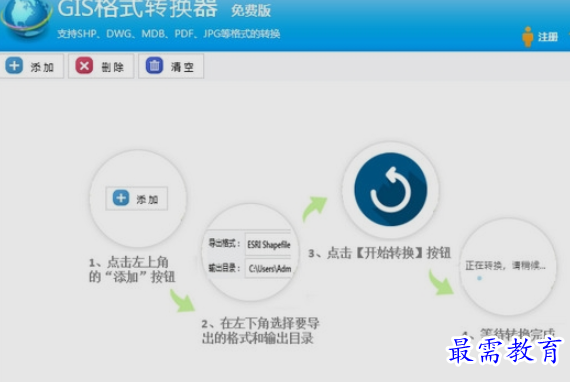Click the 清空 (Clear) toolbar button

pyautogui.click(x=171, y=66)
